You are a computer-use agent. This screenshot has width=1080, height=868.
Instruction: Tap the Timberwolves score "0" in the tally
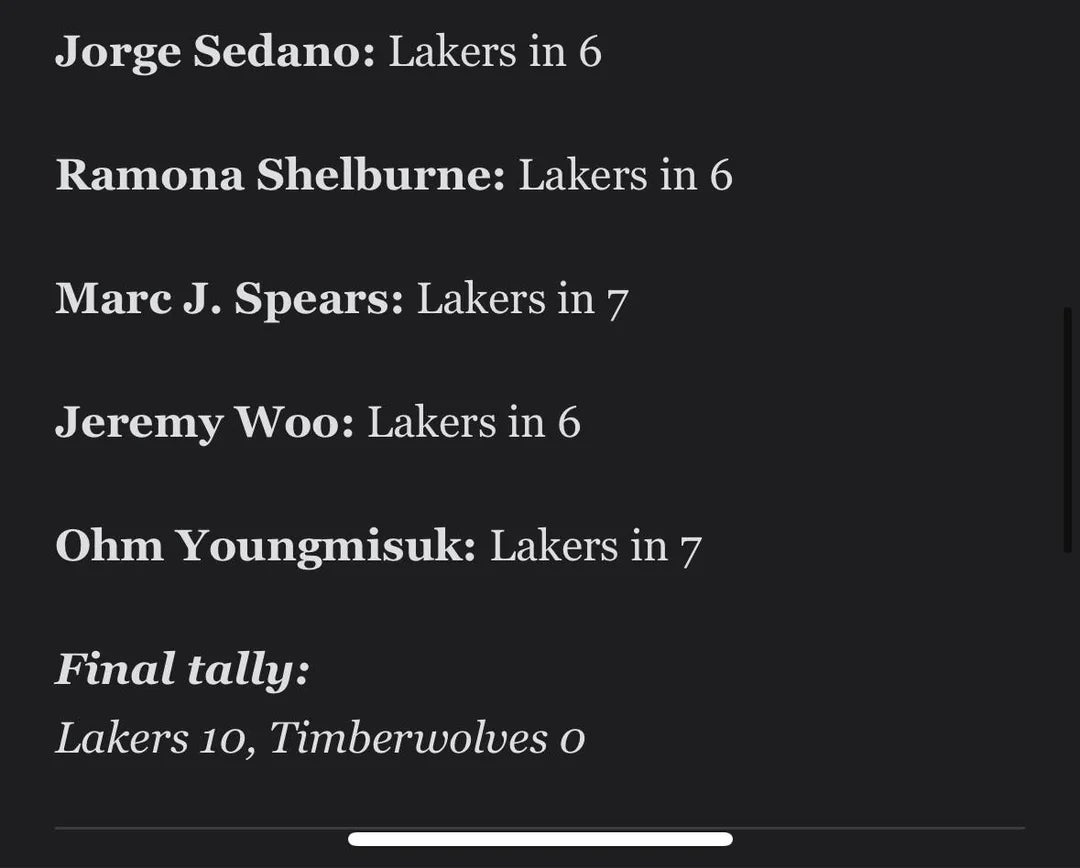click(x=572, y=741)
